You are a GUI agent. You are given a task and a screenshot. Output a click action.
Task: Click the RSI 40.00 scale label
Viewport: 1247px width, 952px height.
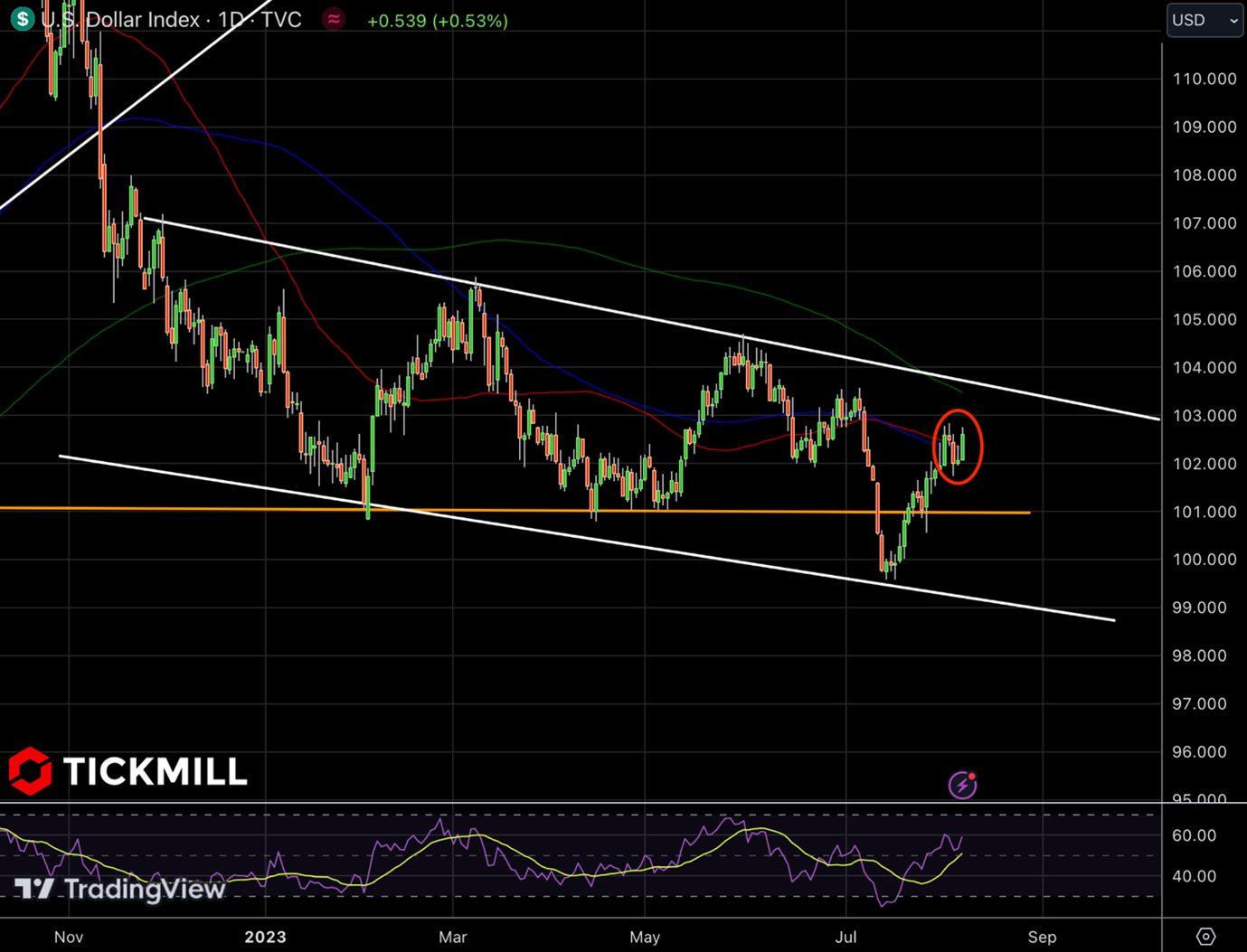[1194, 876]
